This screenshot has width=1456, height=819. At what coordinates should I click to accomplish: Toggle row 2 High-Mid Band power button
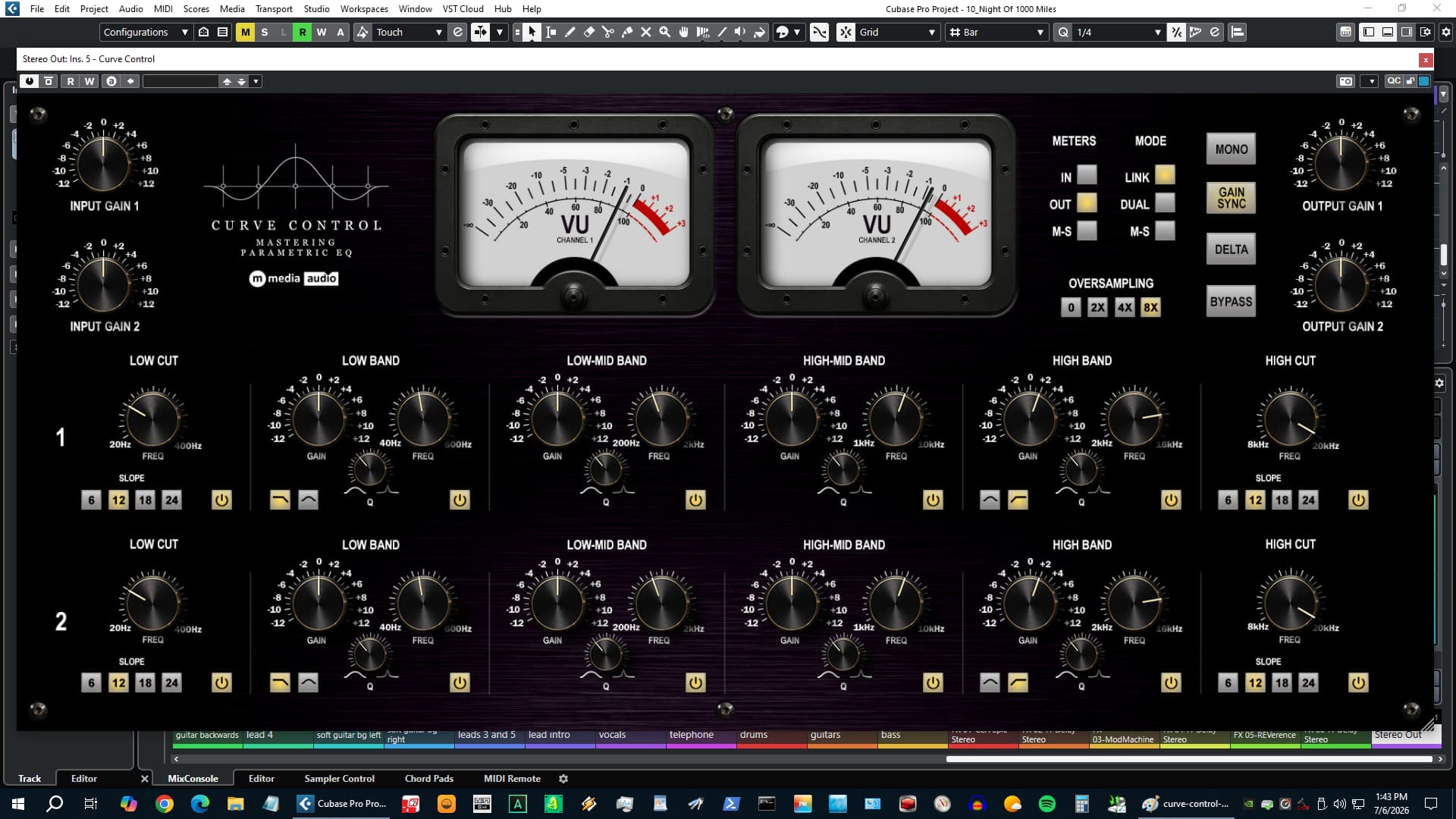pos(933,683)
